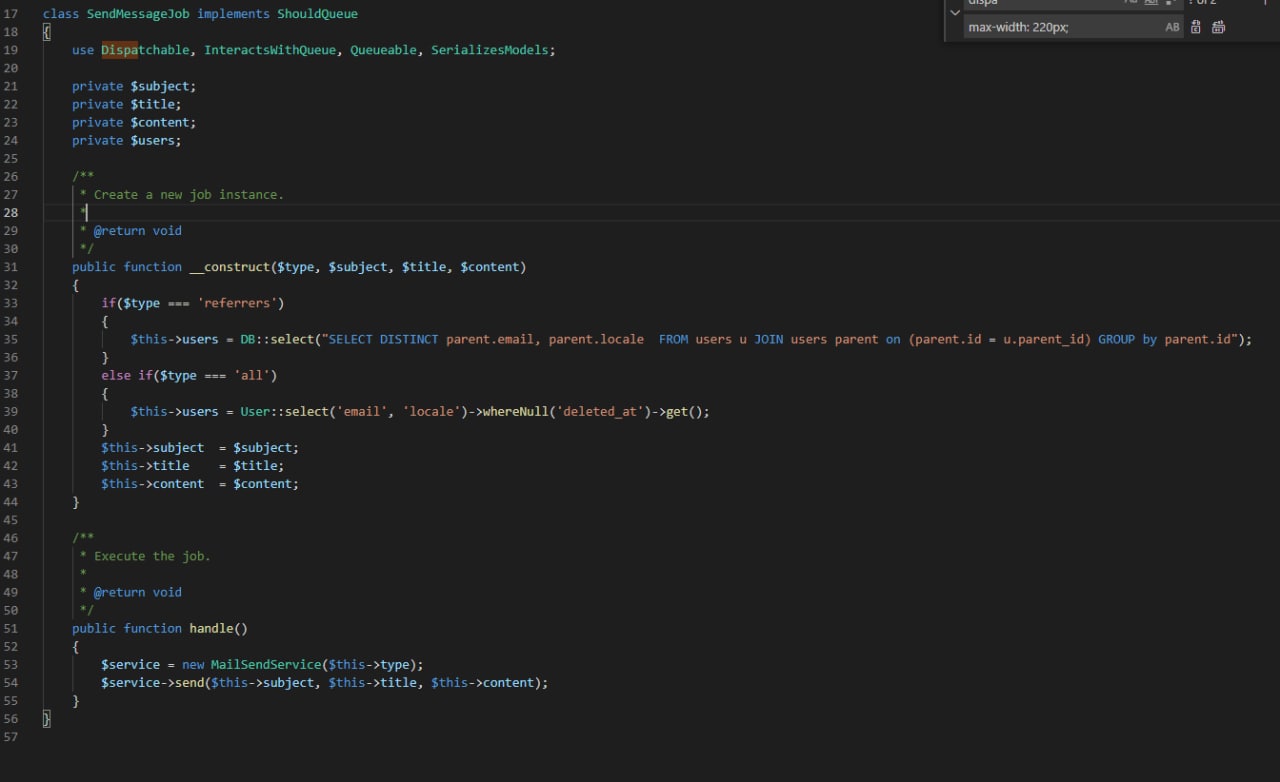1280x782 pixels.
Task: Click the private $users property declaration
Action: 126,141
